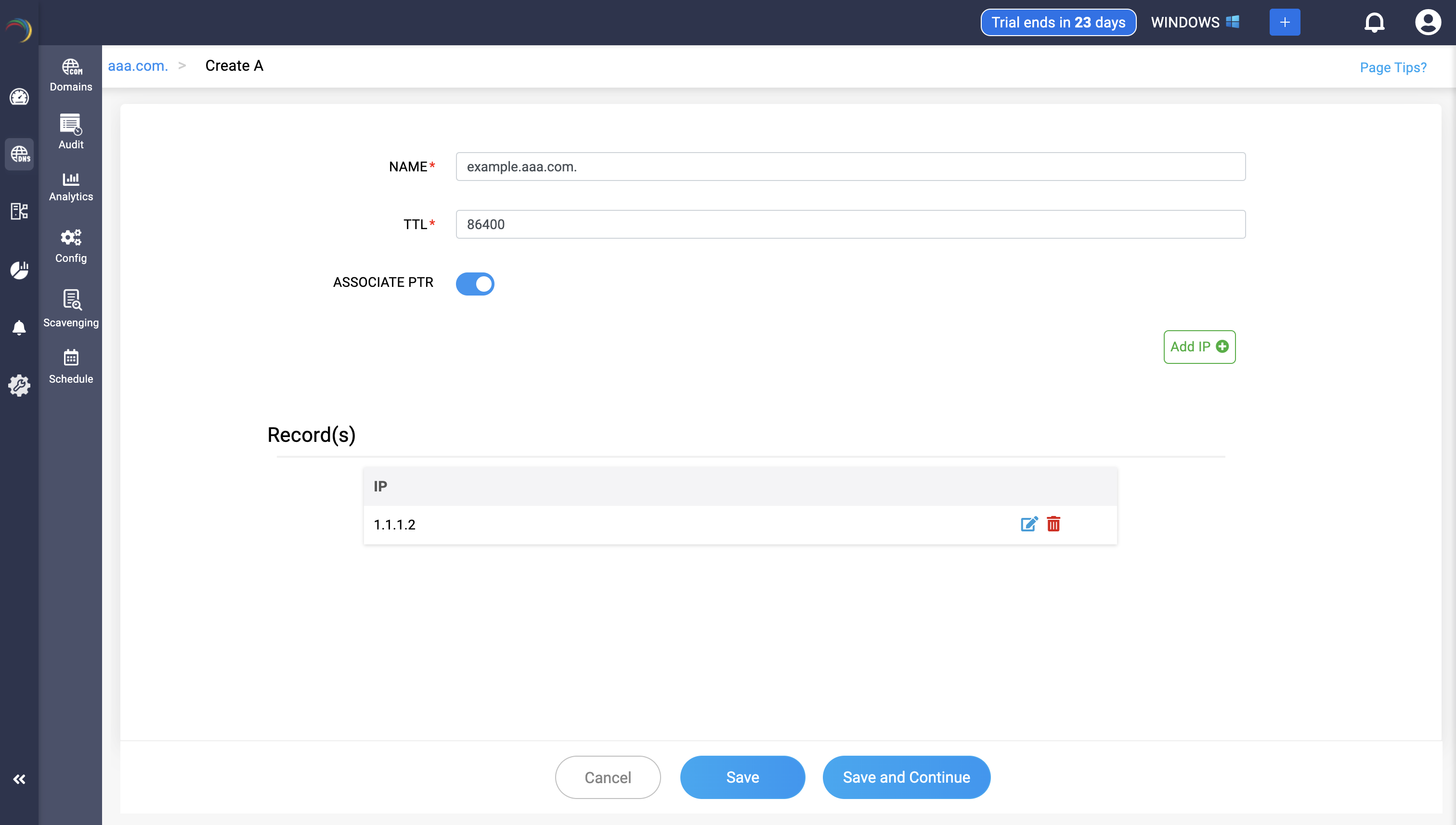
Task: Open the alerts bell icon in left rail
Action: [x=19, y=327]
